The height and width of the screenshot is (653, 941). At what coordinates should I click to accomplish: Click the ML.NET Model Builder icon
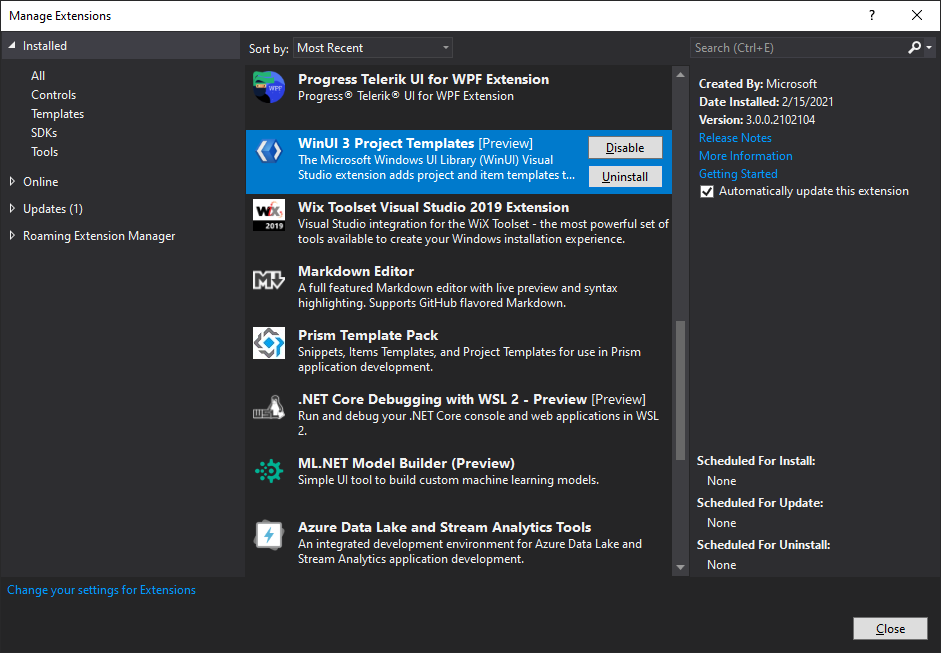coord(269,471)
